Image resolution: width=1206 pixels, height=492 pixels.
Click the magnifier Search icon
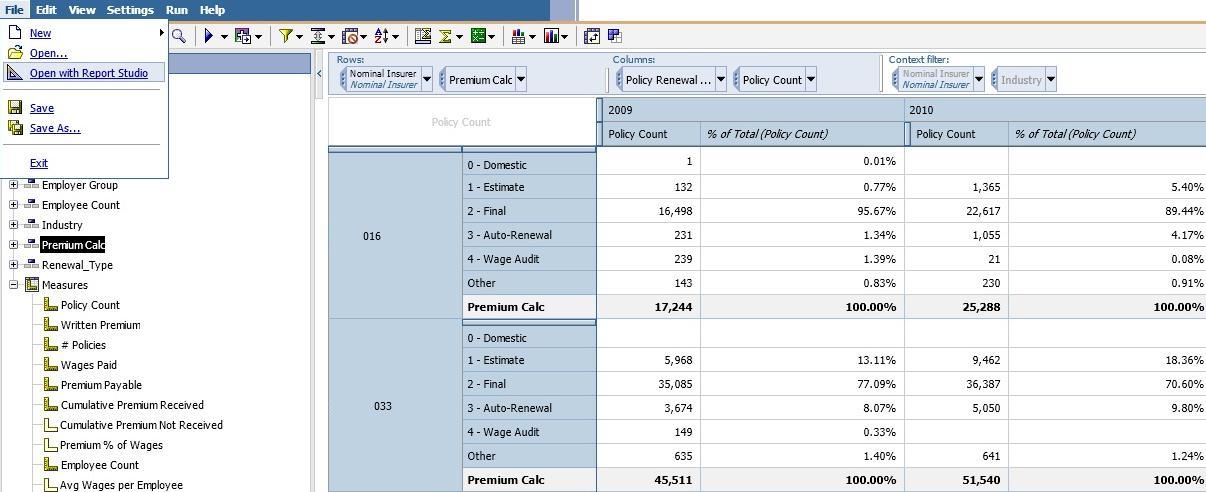tap(179, 36)
